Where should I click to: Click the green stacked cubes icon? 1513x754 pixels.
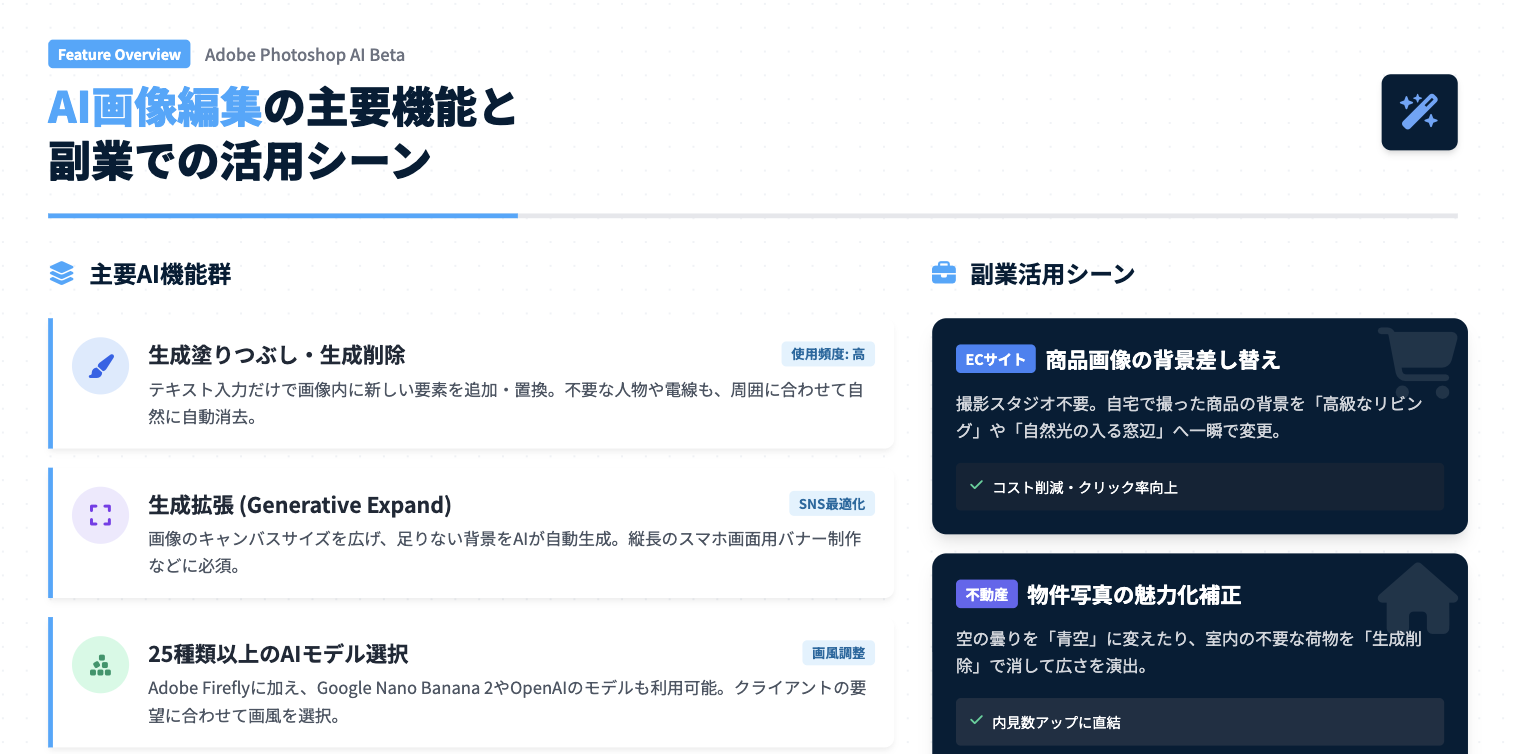100,665
